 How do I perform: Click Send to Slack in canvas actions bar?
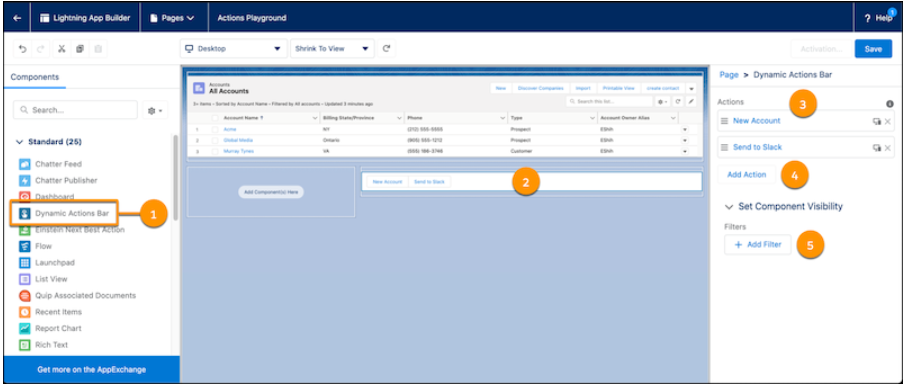pyautogui.click(x=430, y=182)
